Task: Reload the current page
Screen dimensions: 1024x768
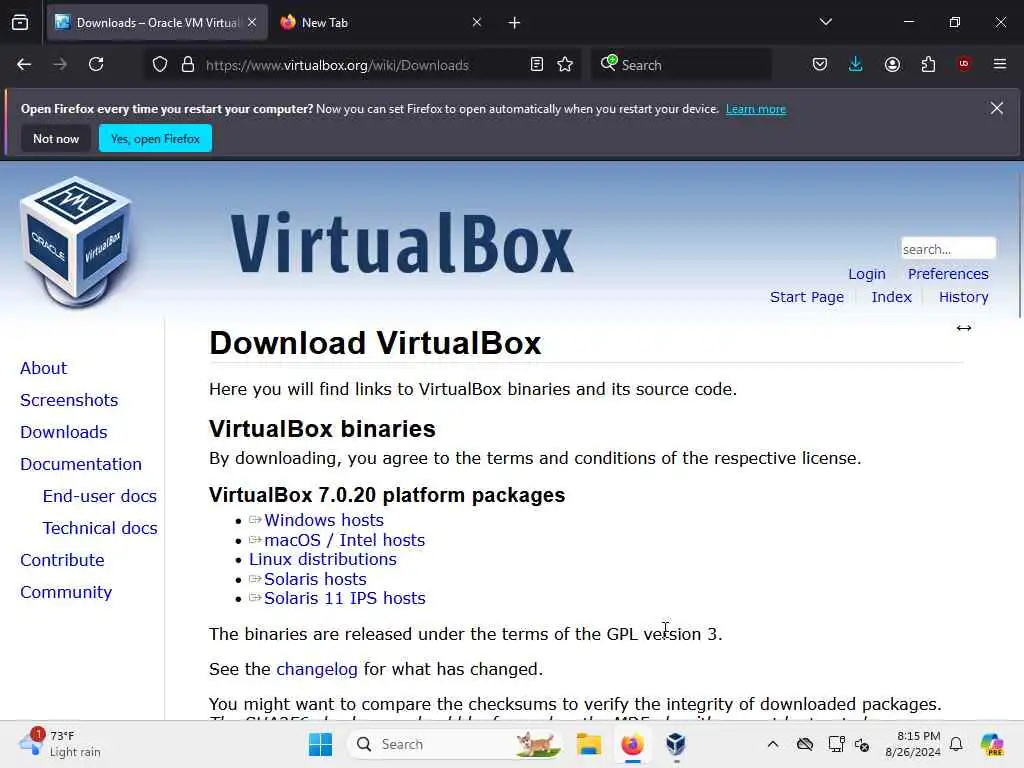Action: pyautogui.click(x=96, y=65)
